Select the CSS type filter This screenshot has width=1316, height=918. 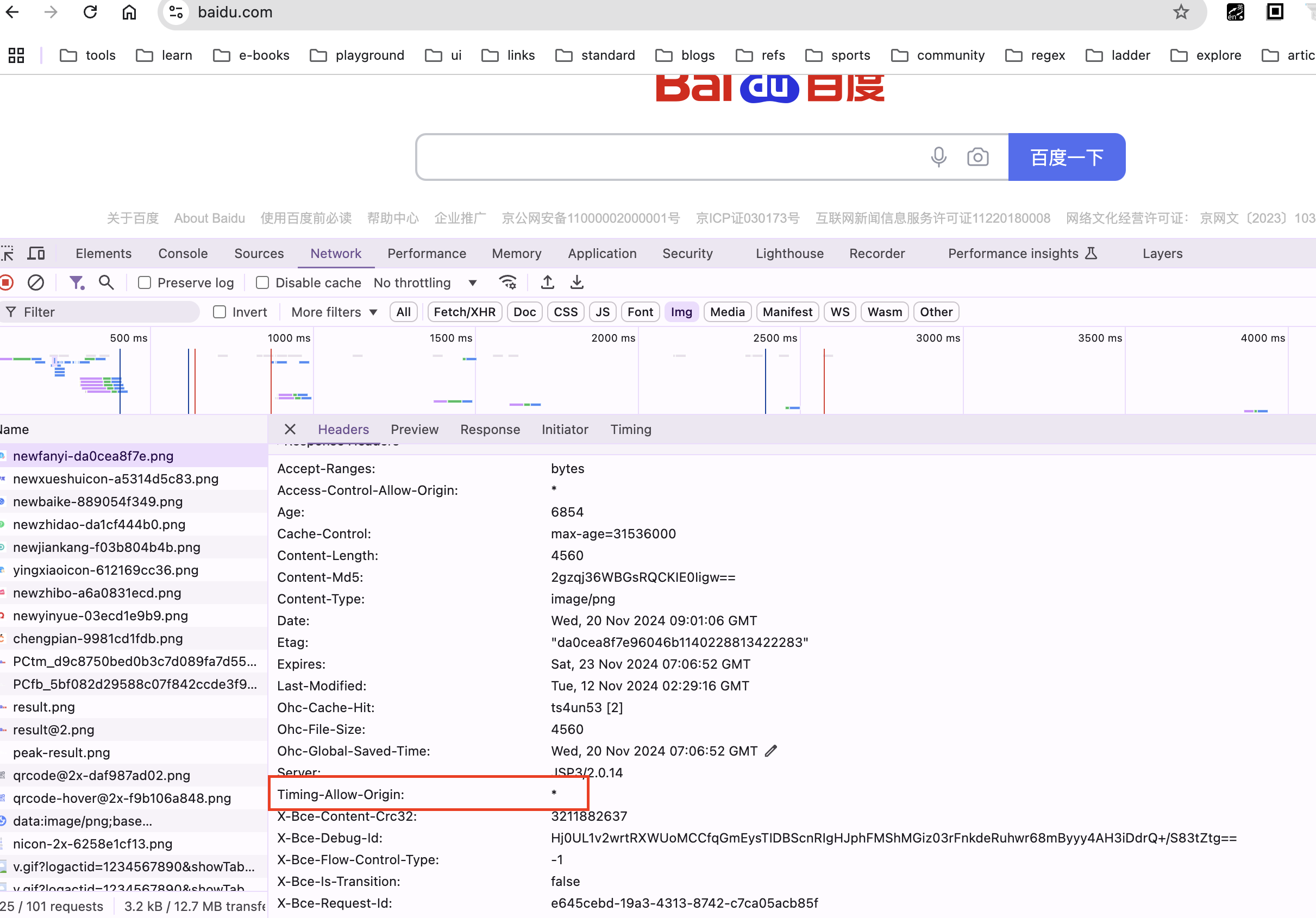click(x=566, y=312)
